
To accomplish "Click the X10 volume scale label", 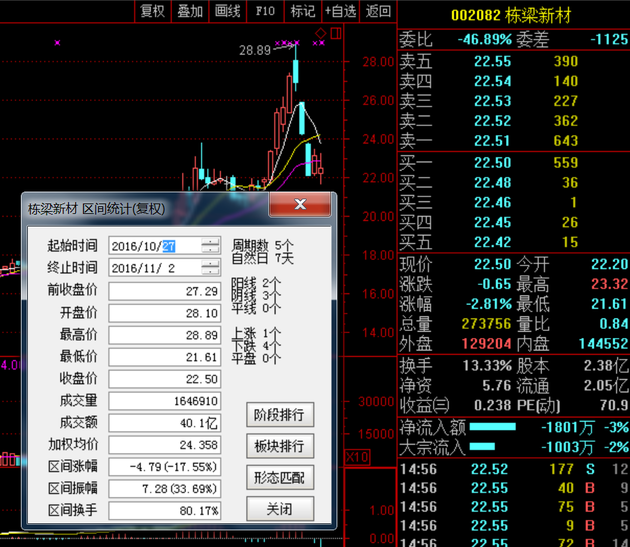I will pos(357,457).
